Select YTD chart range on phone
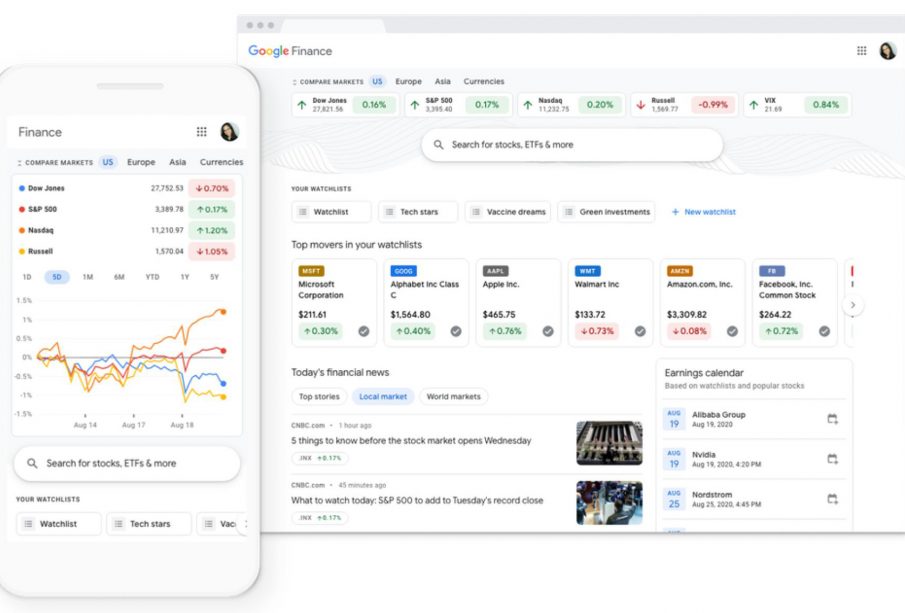The width and height of the screenshot is (905, 613). [152, 277]
